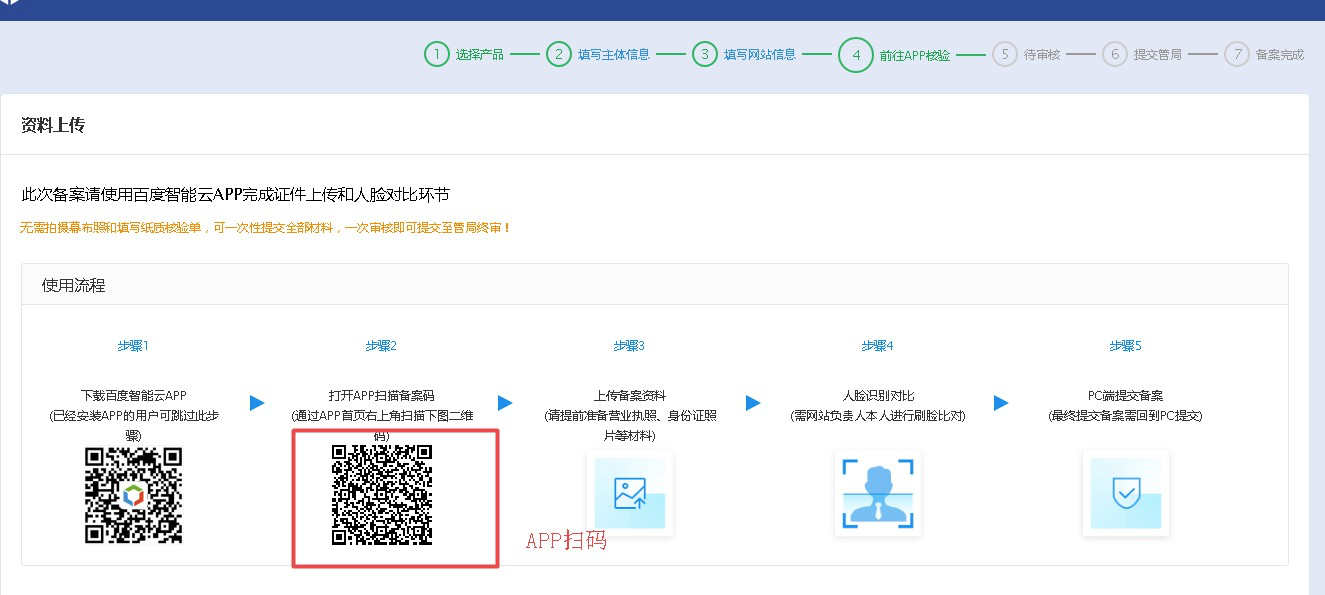Click the step 7 circle 备案完成
This screenshot has width=1325, height=595.
1237,54
